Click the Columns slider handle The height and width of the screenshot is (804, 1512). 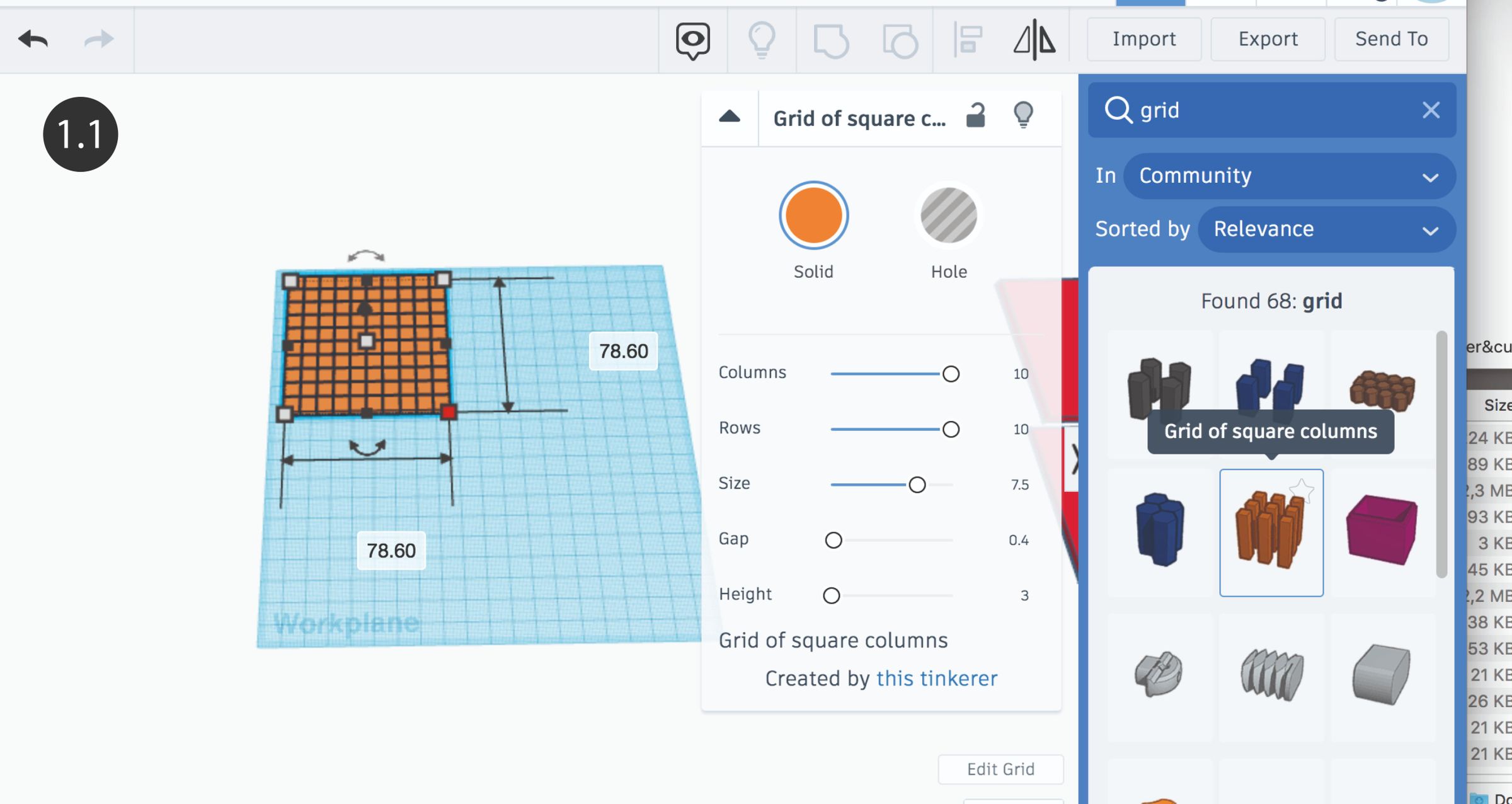point(951,374)
